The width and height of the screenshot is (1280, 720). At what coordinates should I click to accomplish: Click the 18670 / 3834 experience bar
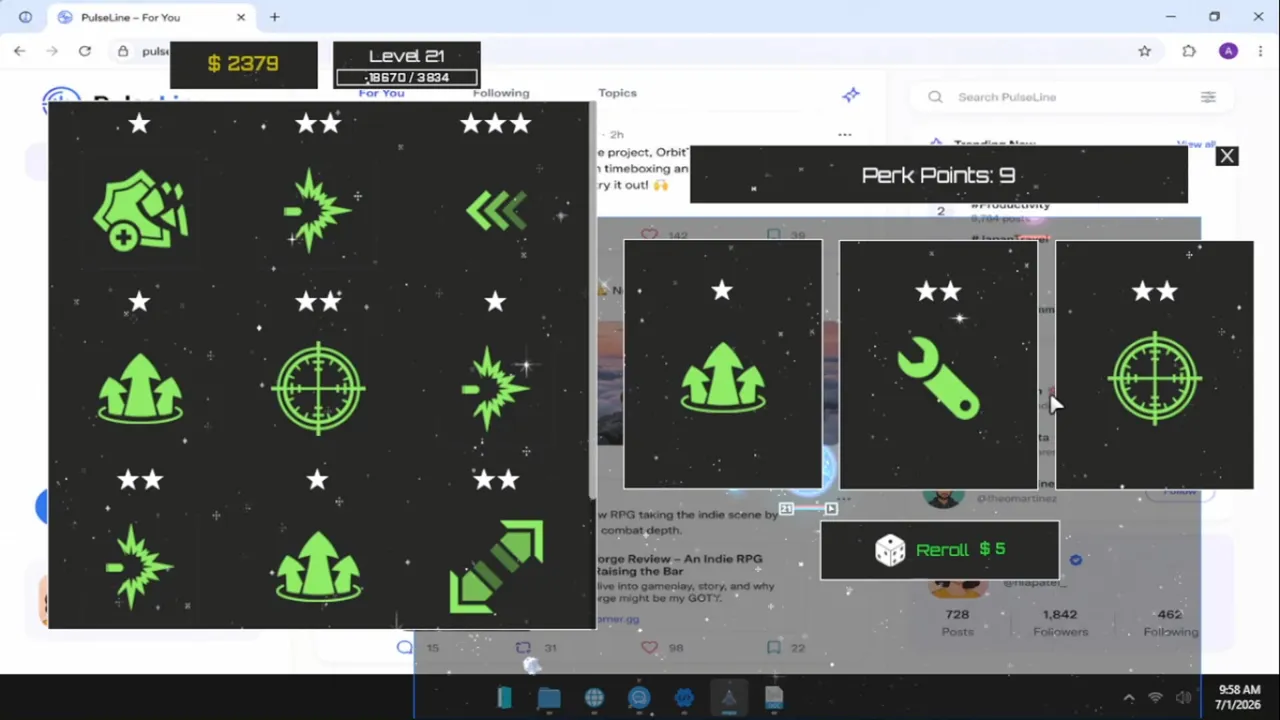[406, 77]
